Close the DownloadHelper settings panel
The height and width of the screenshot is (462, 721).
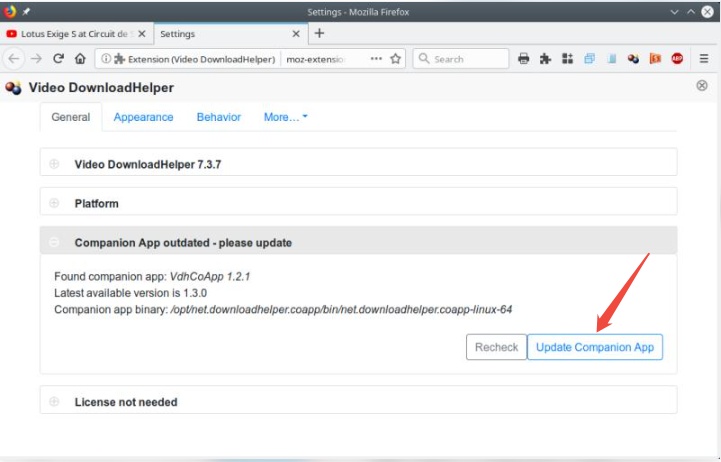click(702, 85)
